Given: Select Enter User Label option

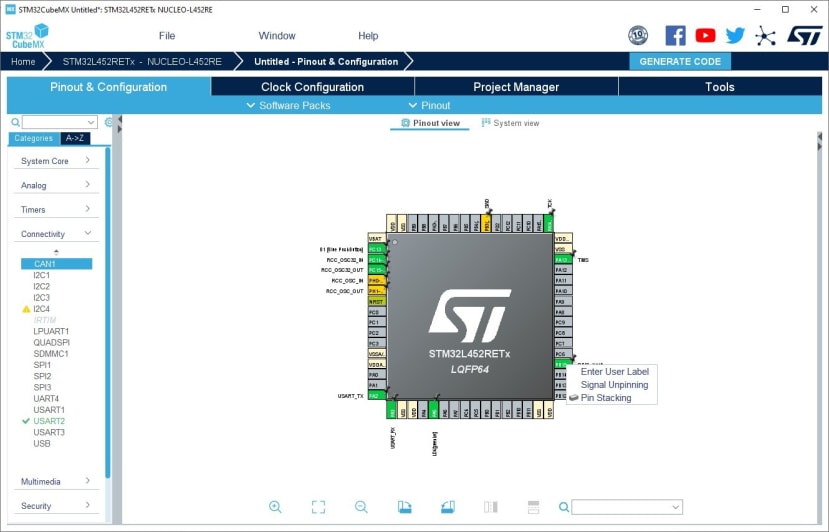Looking at the screenshot, I should click(x=614, y=372).
